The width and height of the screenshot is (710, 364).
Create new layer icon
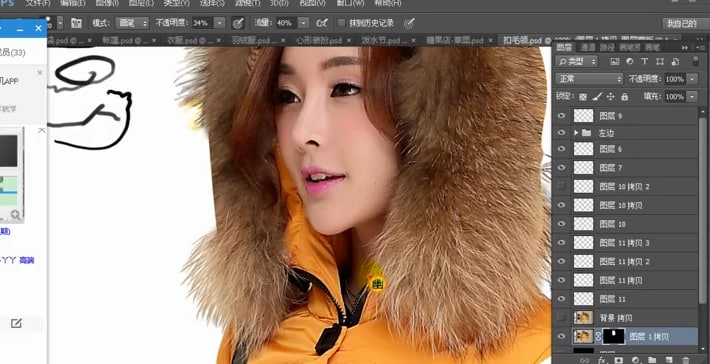point(669,360)
